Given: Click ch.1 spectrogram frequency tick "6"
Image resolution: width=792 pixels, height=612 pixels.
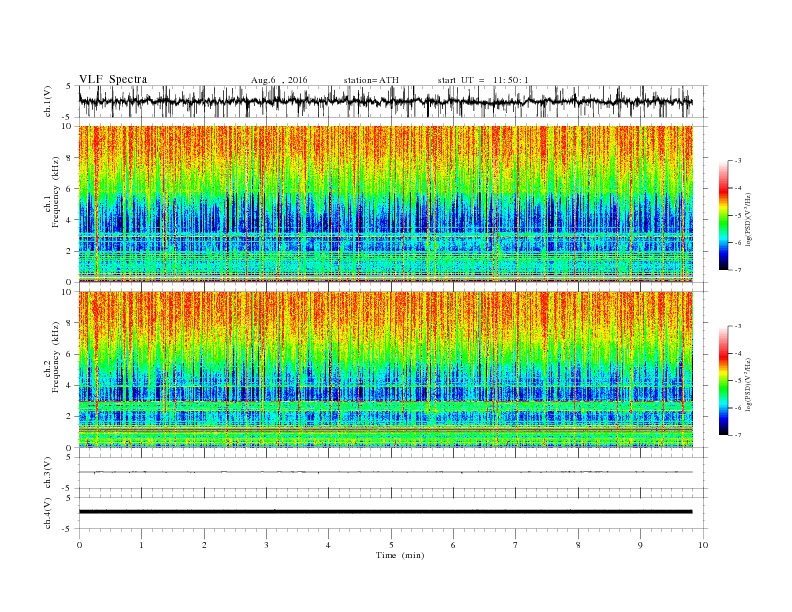Looking at the screenshot, I should point(70,189).
